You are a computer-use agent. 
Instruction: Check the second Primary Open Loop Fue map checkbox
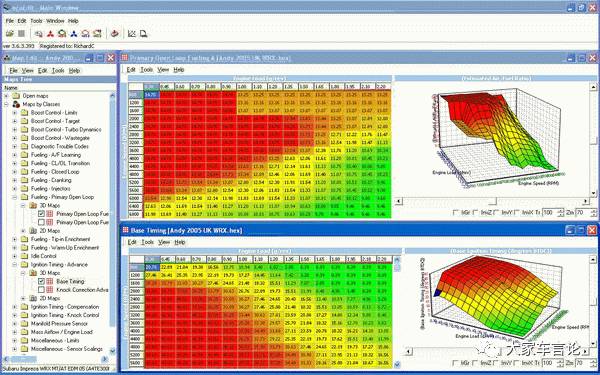tap(41, 222)
